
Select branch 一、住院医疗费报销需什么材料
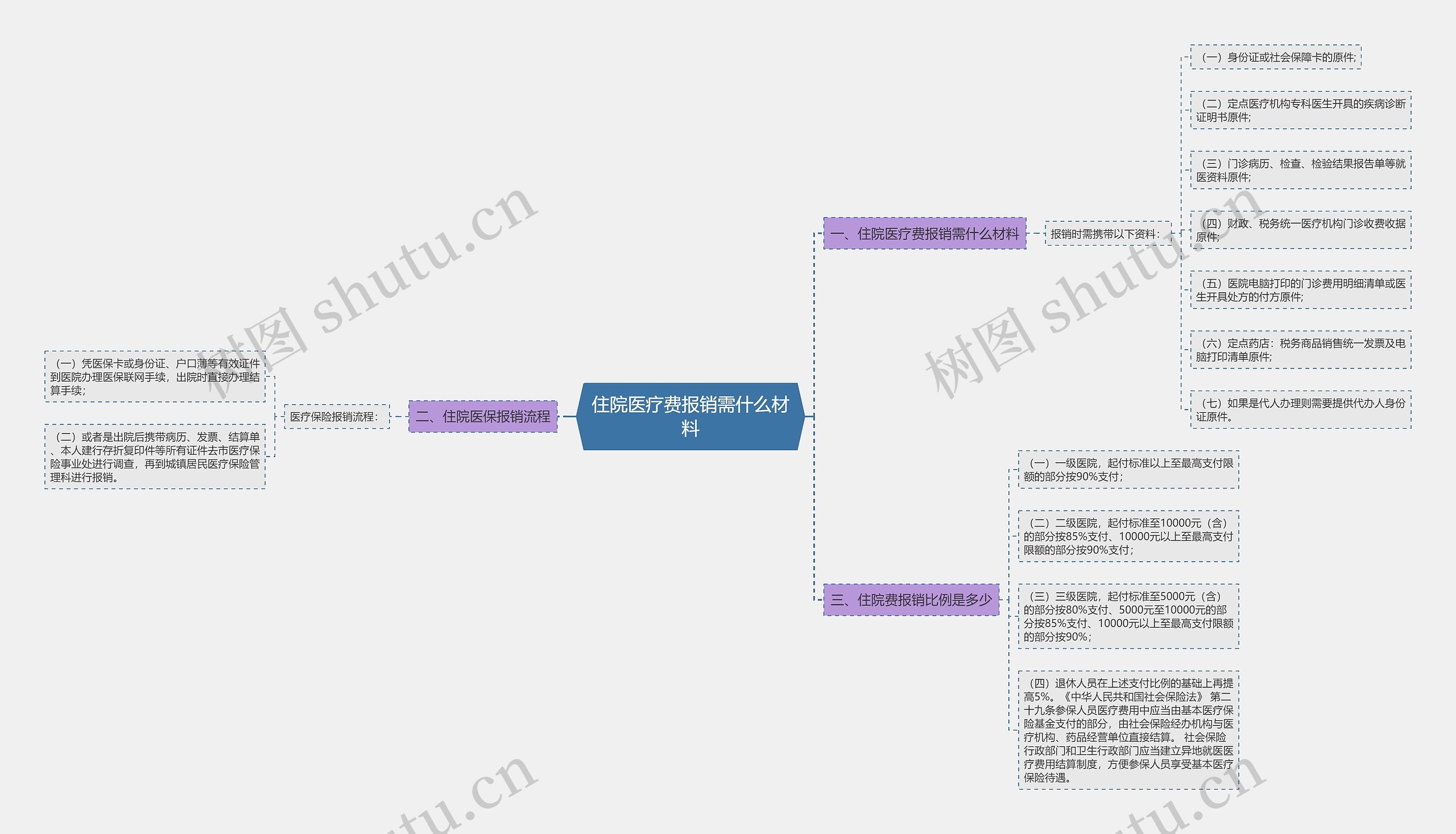click(x=924, y=233)
